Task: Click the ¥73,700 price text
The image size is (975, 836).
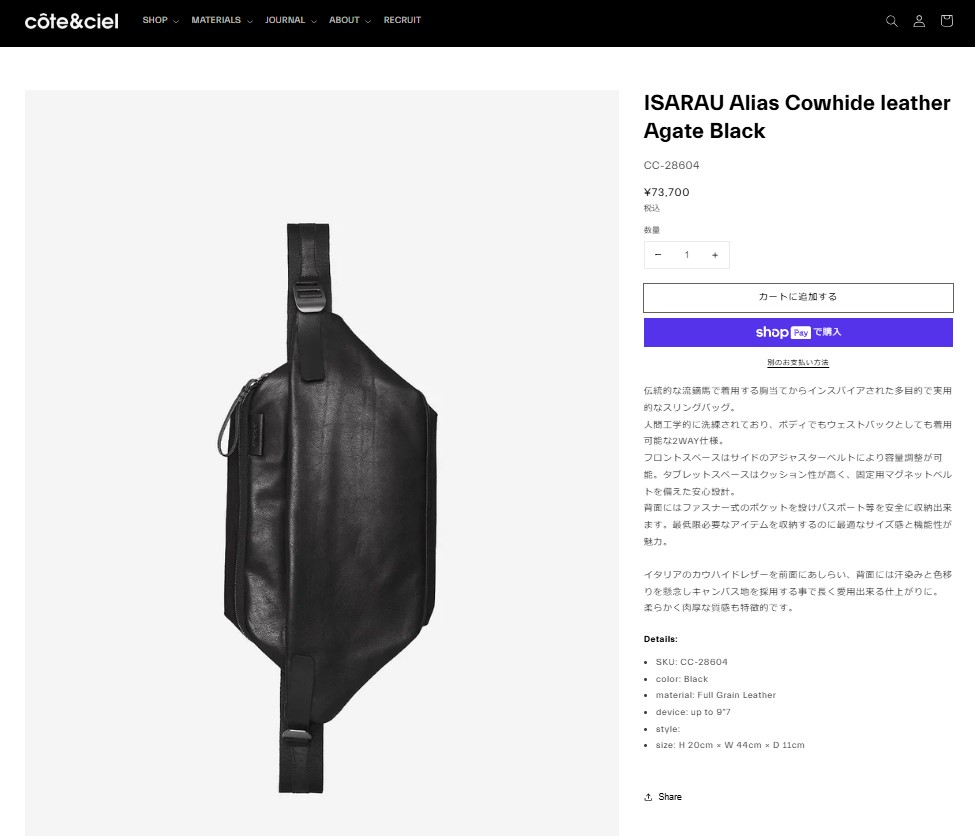Action: (x=667, y=192)
